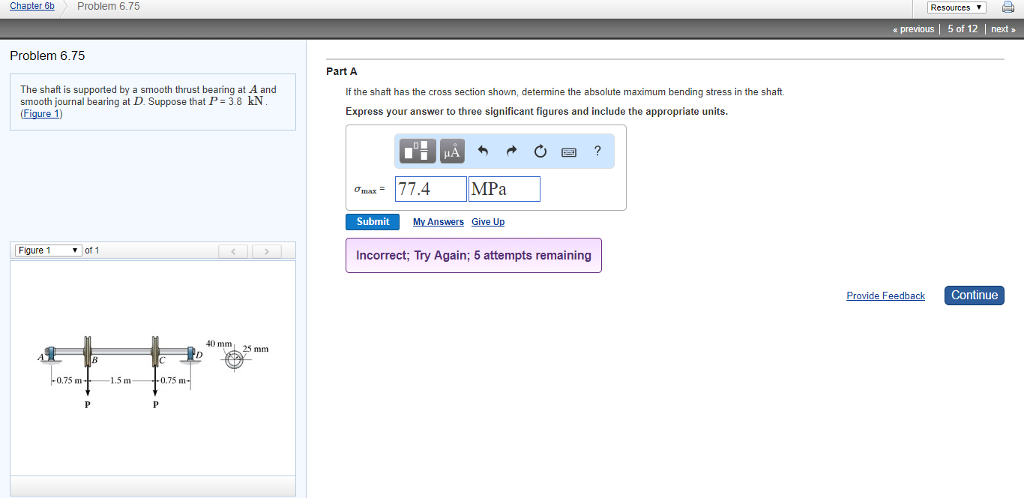1024x498 pixels.
Task: Show the next figure arrow
Action: [266, 251]
